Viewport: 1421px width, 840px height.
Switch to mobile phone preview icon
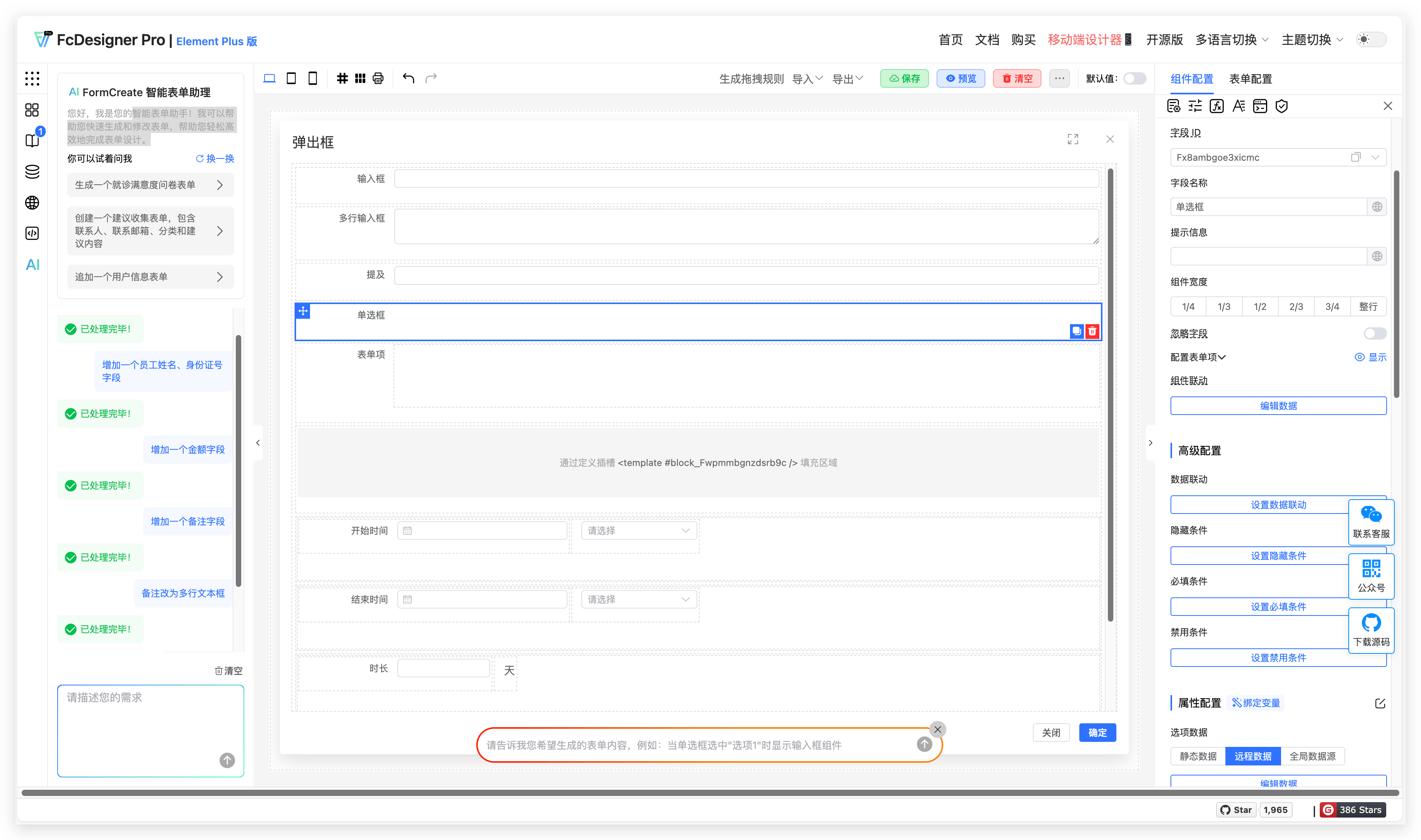tap(312, 78)
